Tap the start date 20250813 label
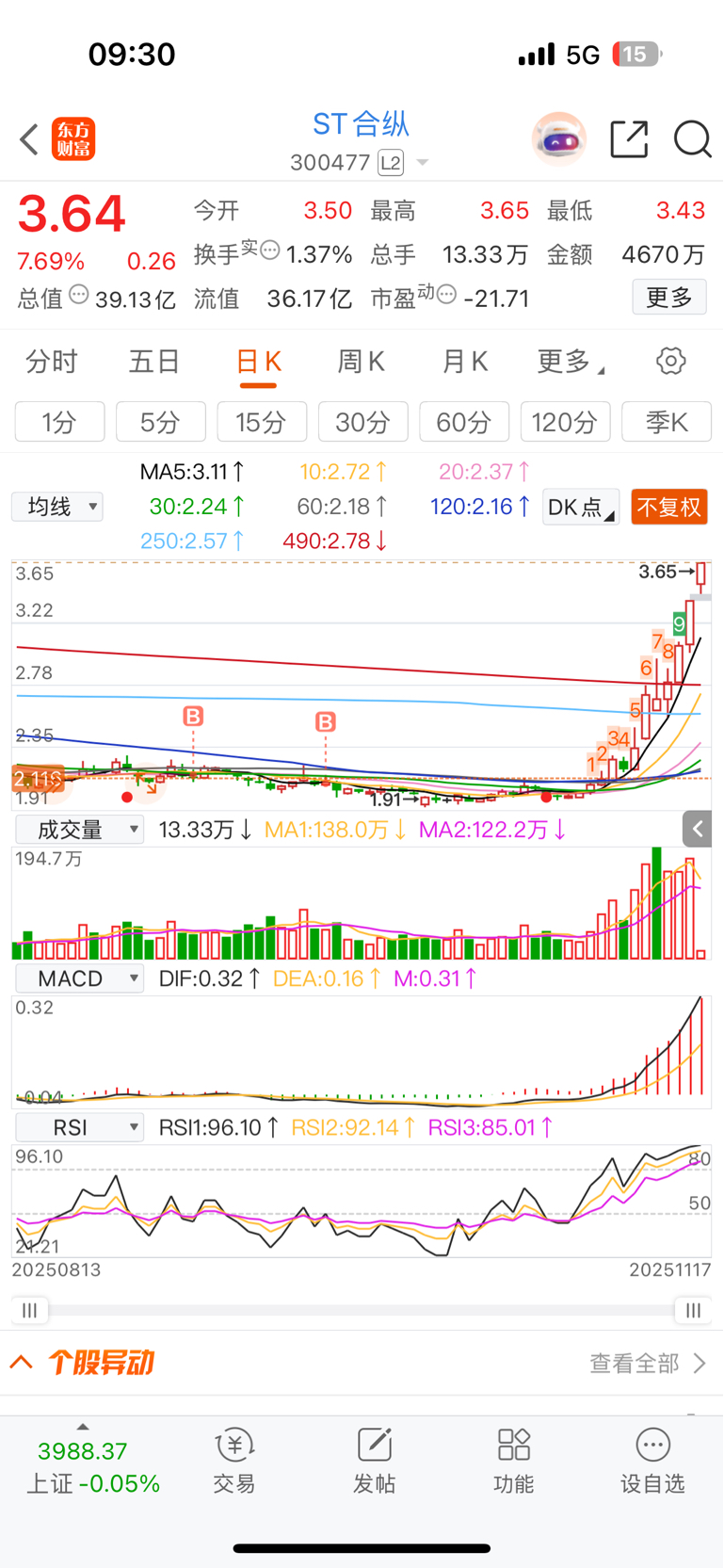The image size is (724, 1568). coord(56,1269)
